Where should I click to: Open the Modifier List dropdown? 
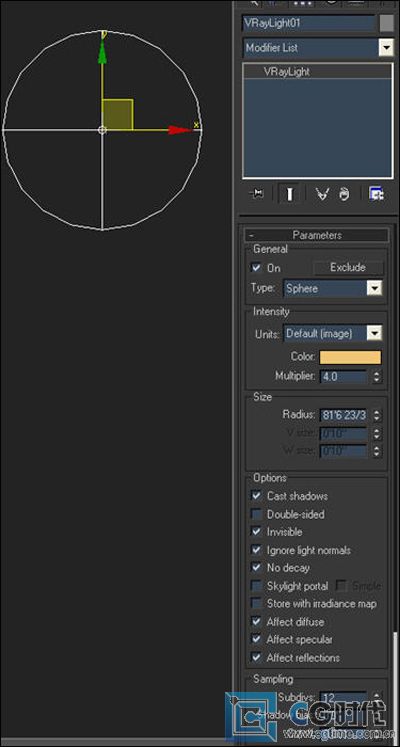pyautogui.click(x=384, y=48)
